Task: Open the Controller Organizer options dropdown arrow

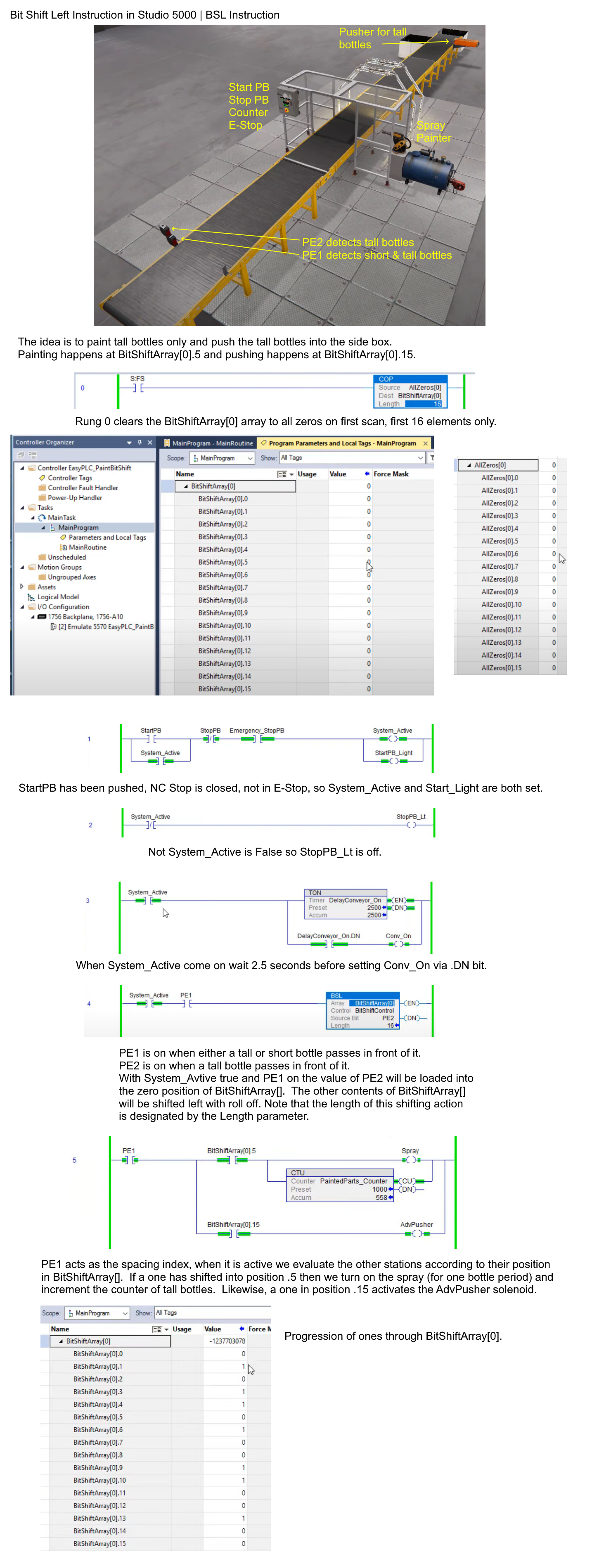Action: point(129,442)
